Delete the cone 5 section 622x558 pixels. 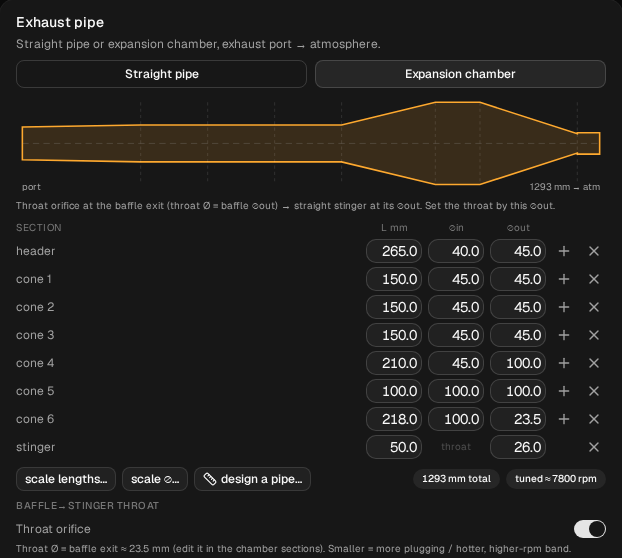[x=594, y=391]
